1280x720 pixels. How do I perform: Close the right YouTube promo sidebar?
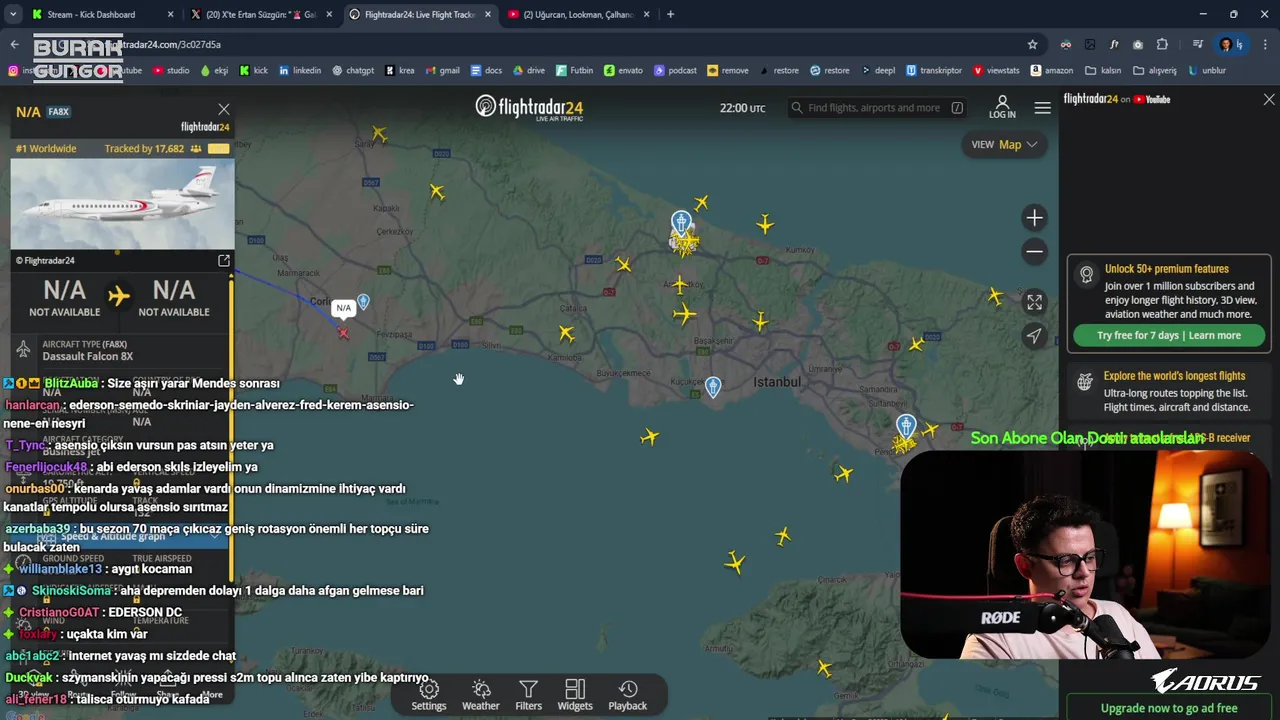pos(1269,100)
